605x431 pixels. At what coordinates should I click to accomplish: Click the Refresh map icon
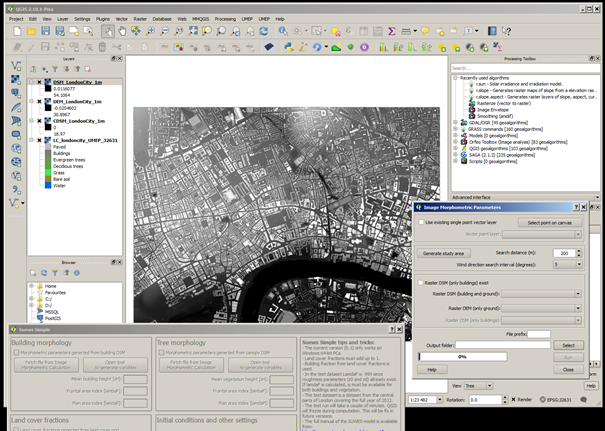264,31
